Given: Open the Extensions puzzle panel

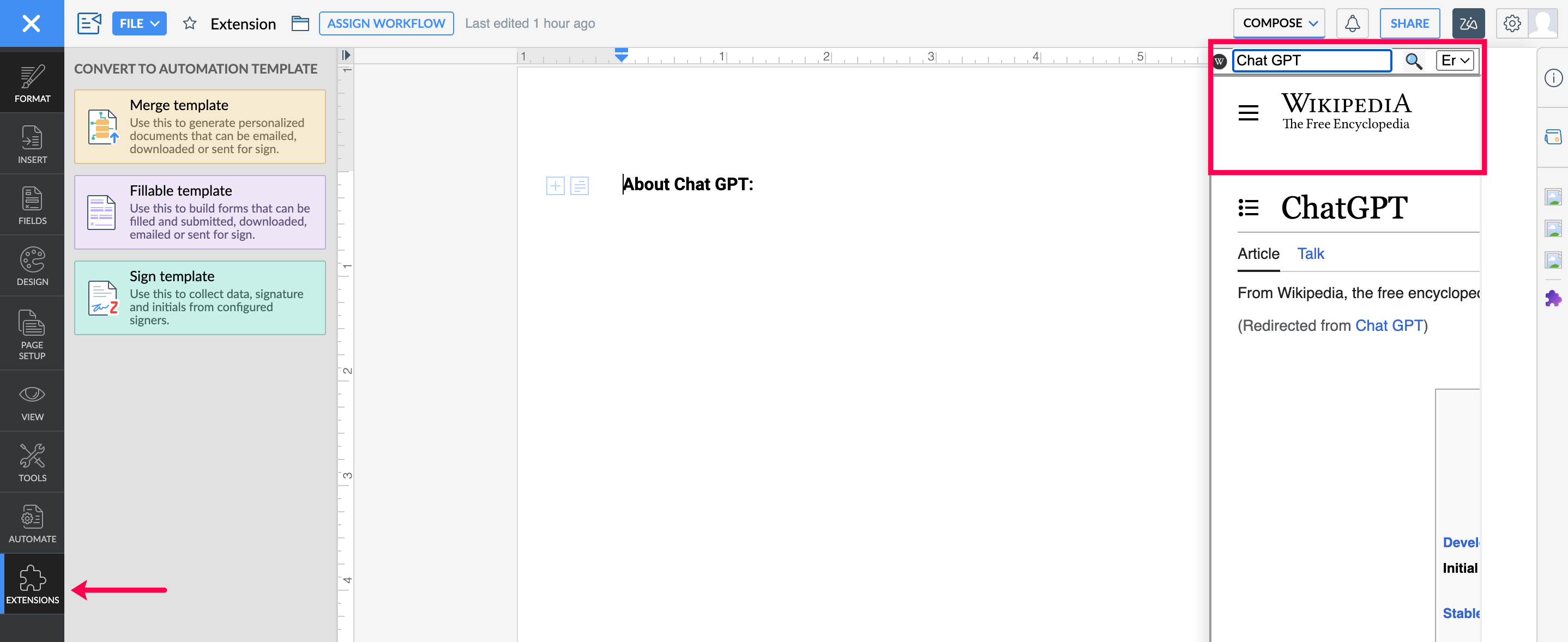Looking at the screenshot, I should pos(32,584).
